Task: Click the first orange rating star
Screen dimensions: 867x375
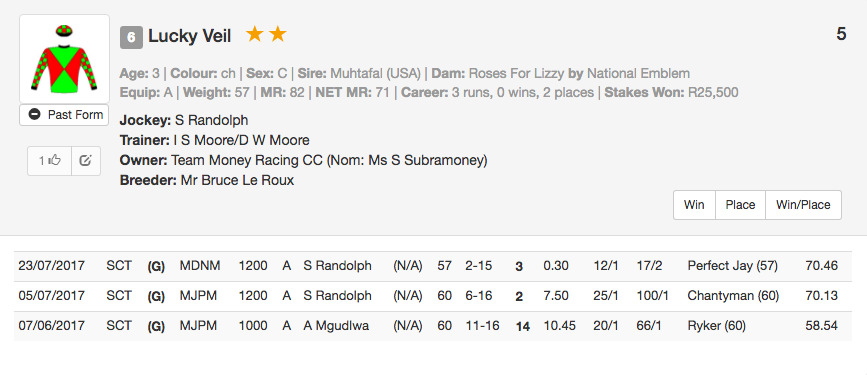Action: [x=254, y=34]
